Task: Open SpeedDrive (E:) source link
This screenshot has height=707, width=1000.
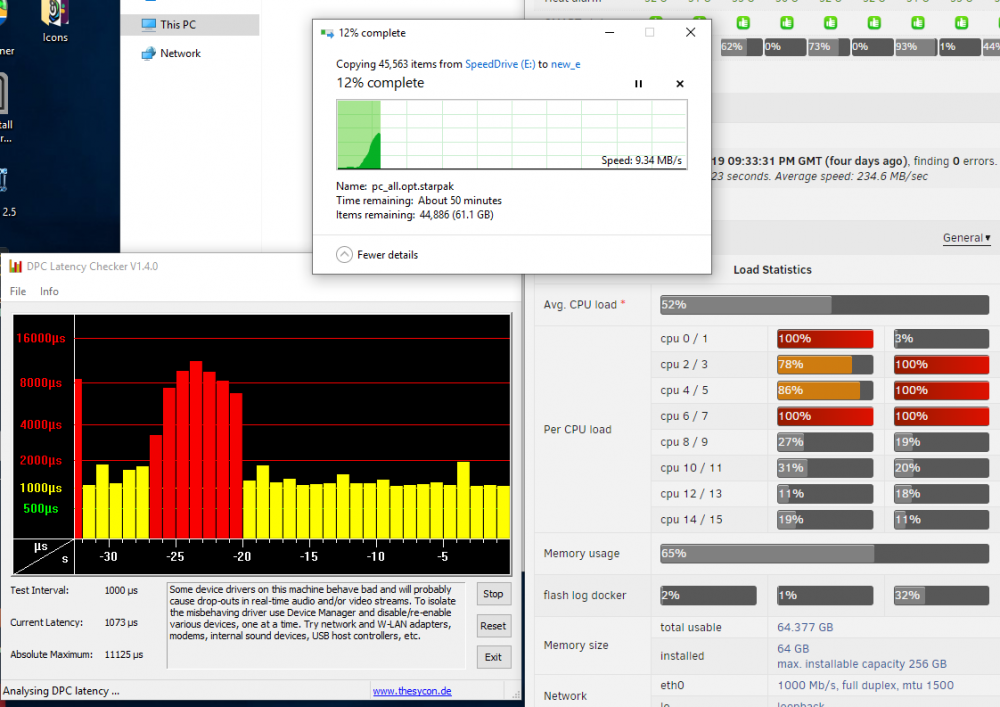Action: click(x=500, y=64)
